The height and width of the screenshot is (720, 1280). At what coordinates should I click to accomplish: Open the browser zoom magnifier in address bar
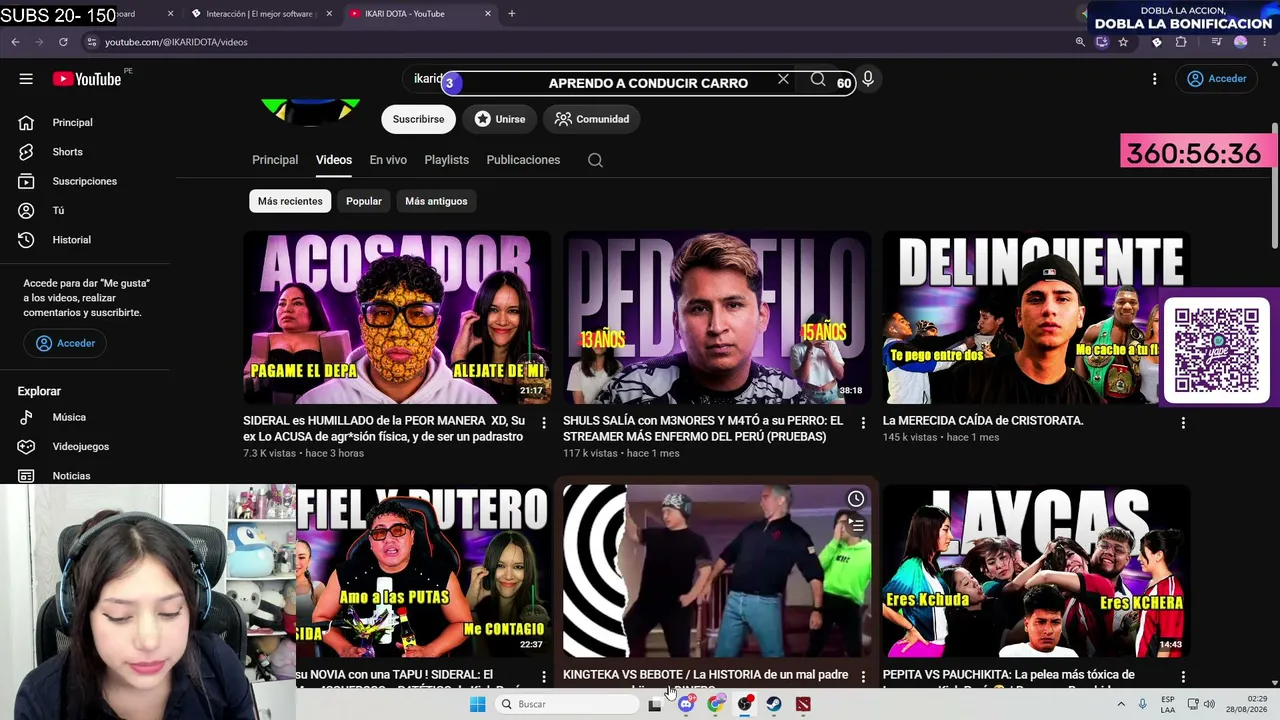coord(1080,42)
